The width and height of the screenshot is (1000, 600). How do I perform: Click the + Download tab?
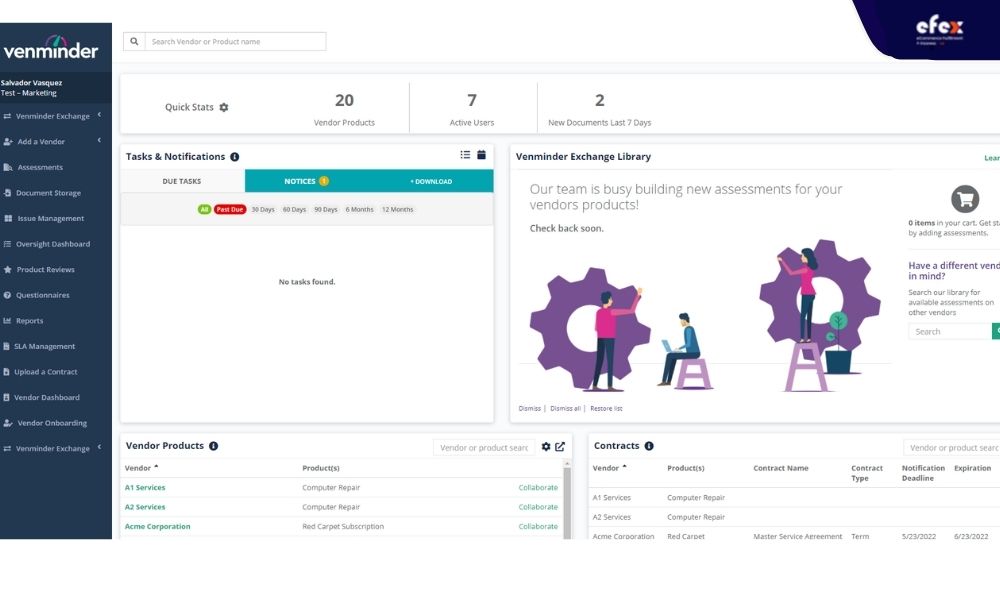(431, 181)
